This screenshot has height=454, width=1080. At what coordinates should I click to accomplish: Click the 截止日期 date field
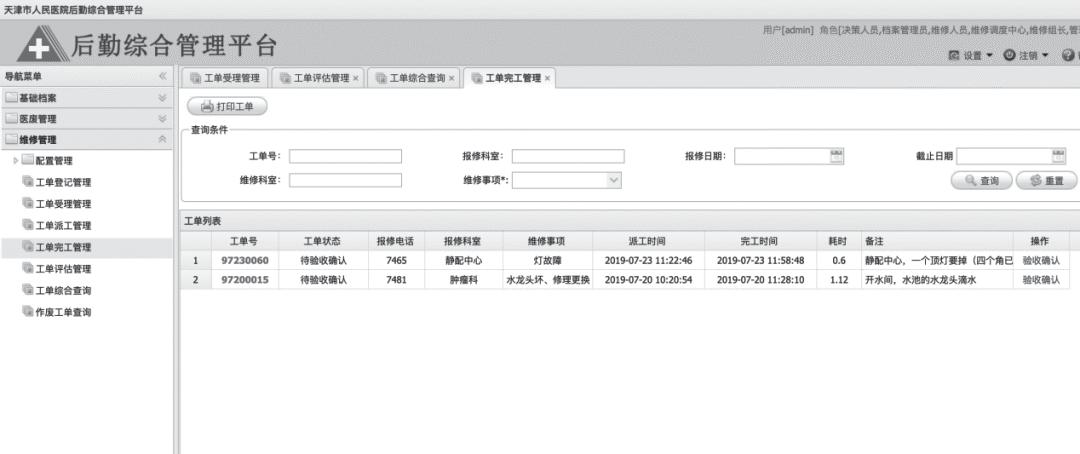click(x=1004, y=156)
